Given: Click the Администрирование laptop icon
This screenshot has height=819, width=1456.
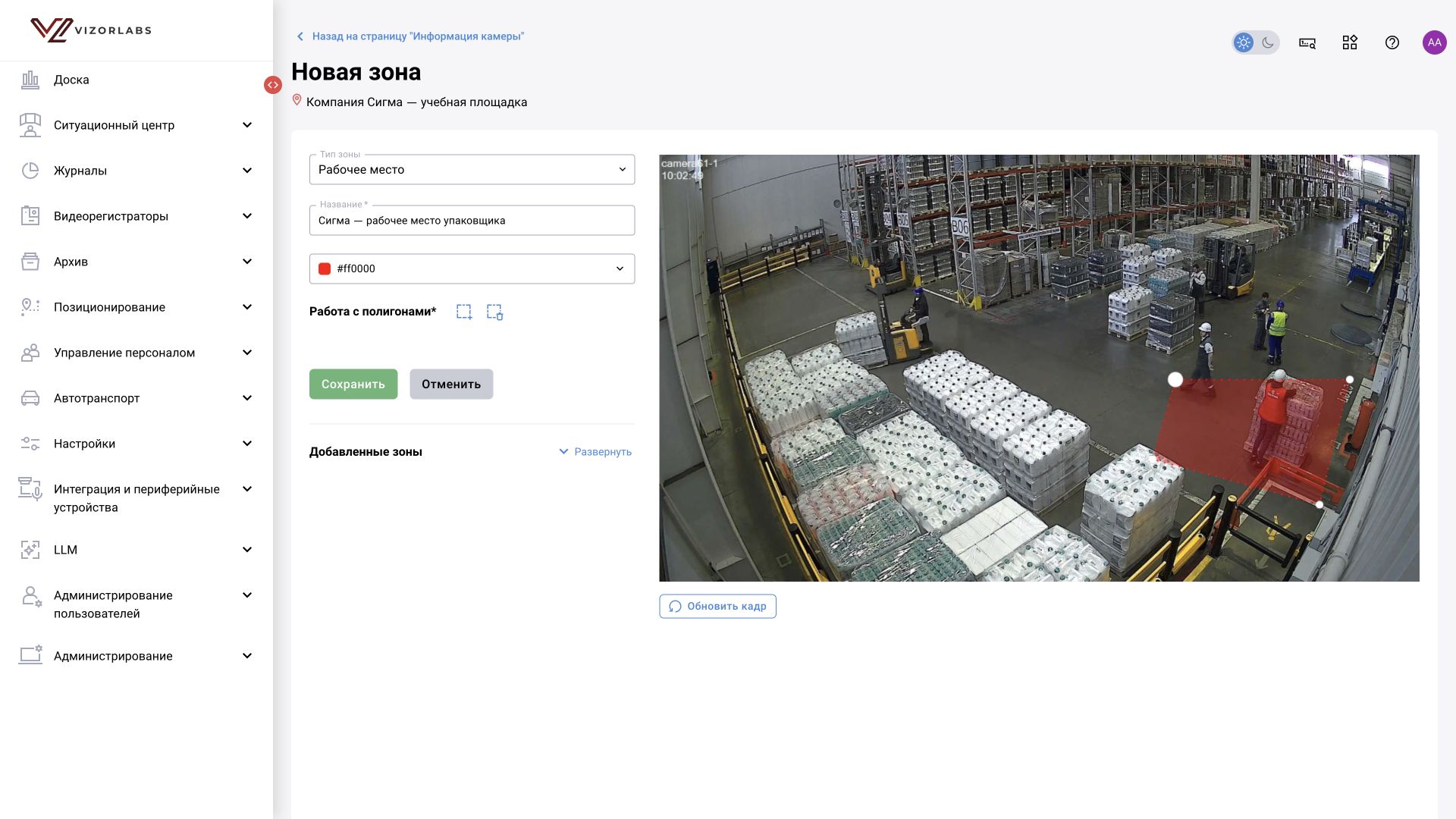Looking at the screenshot, I should [30, 655].
